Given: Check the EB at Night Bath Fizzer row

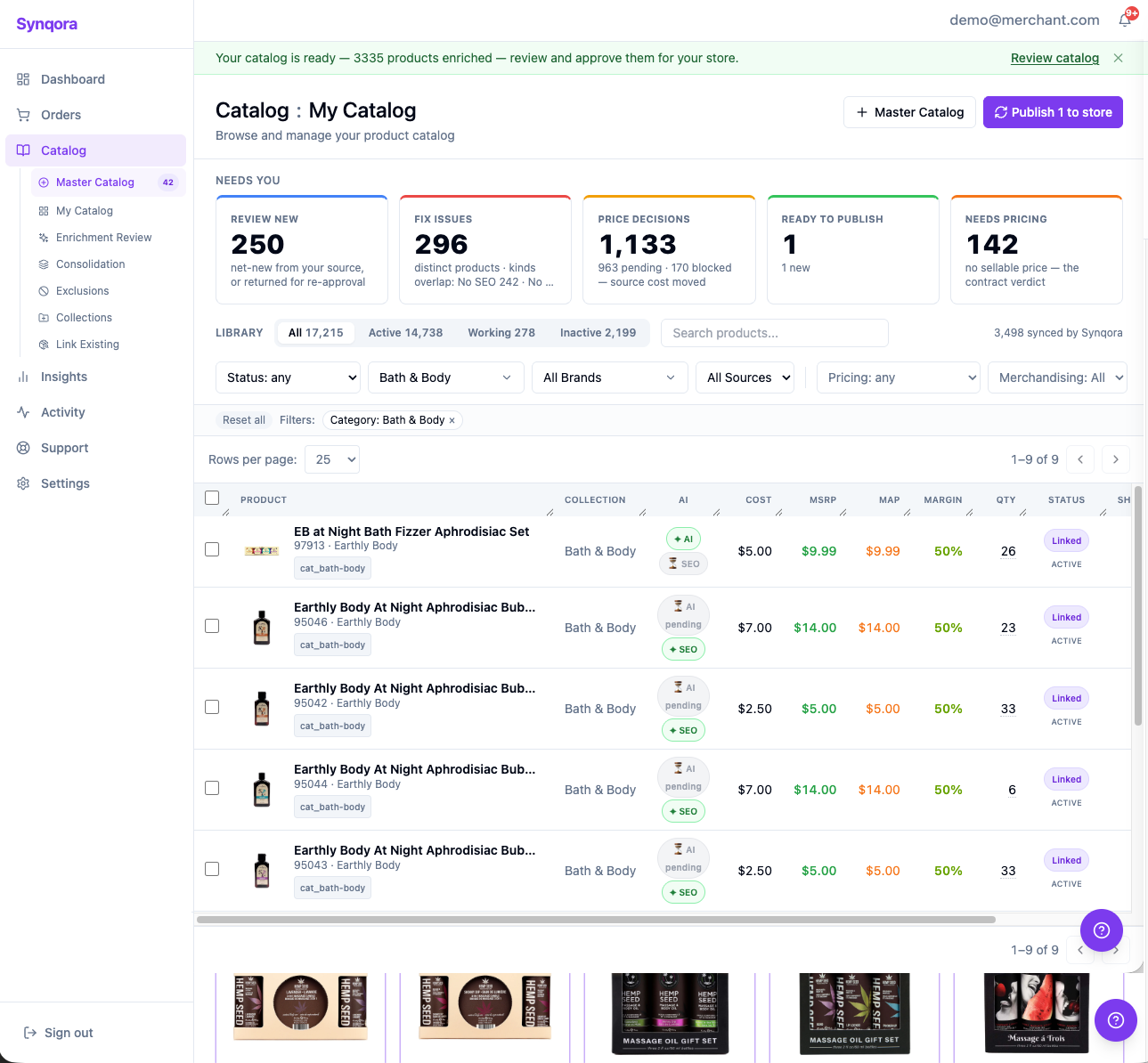Looking at the screenshot, I should tap(212, 549).
